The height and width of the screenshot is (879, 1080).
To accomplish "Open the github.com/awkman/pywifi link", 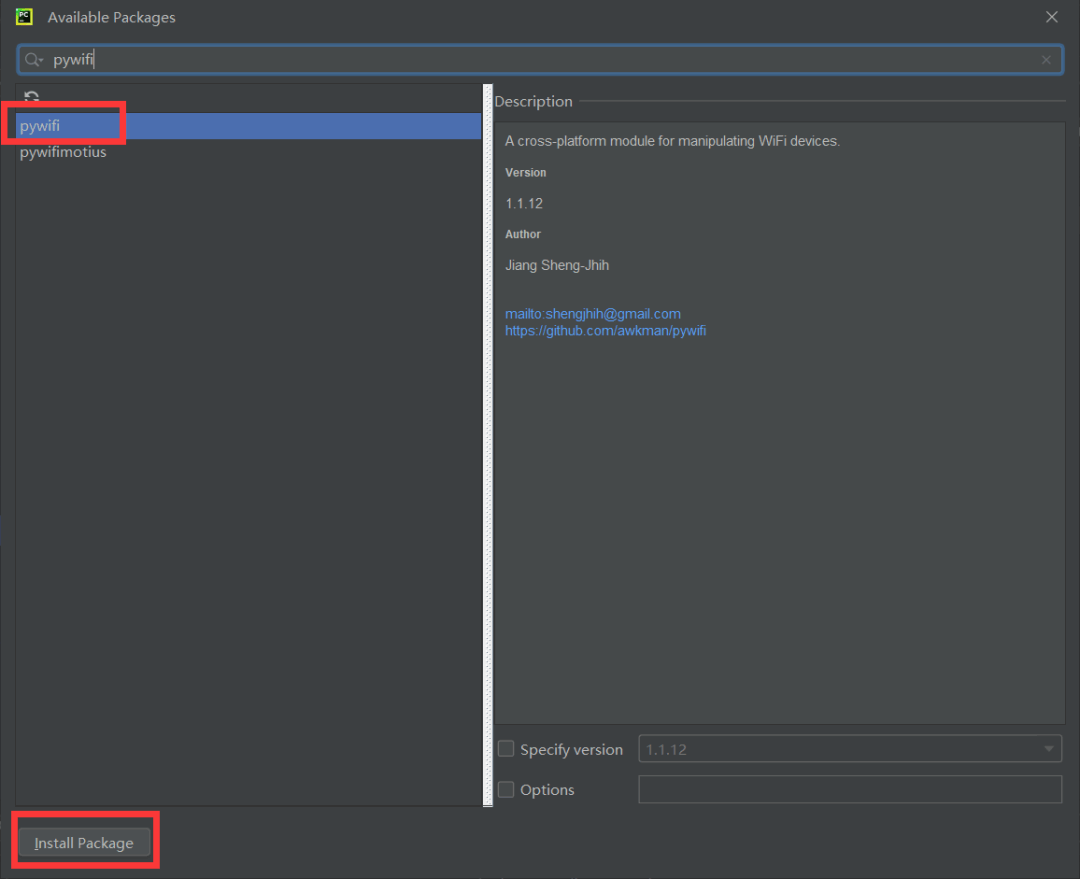I will click(605, 330).
